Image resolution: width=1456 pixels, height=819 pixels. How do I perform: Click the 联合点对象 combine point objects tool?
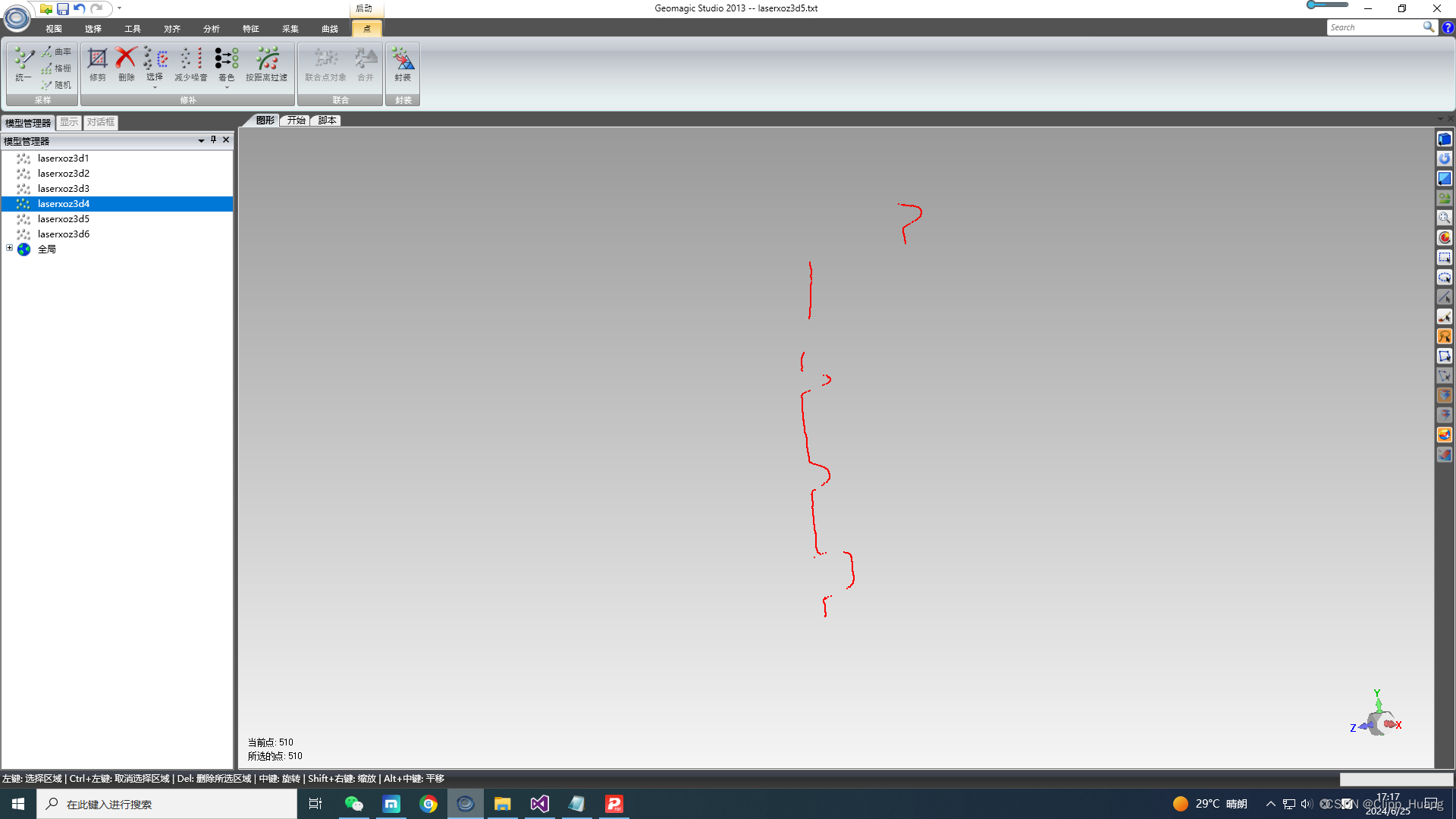325,64
